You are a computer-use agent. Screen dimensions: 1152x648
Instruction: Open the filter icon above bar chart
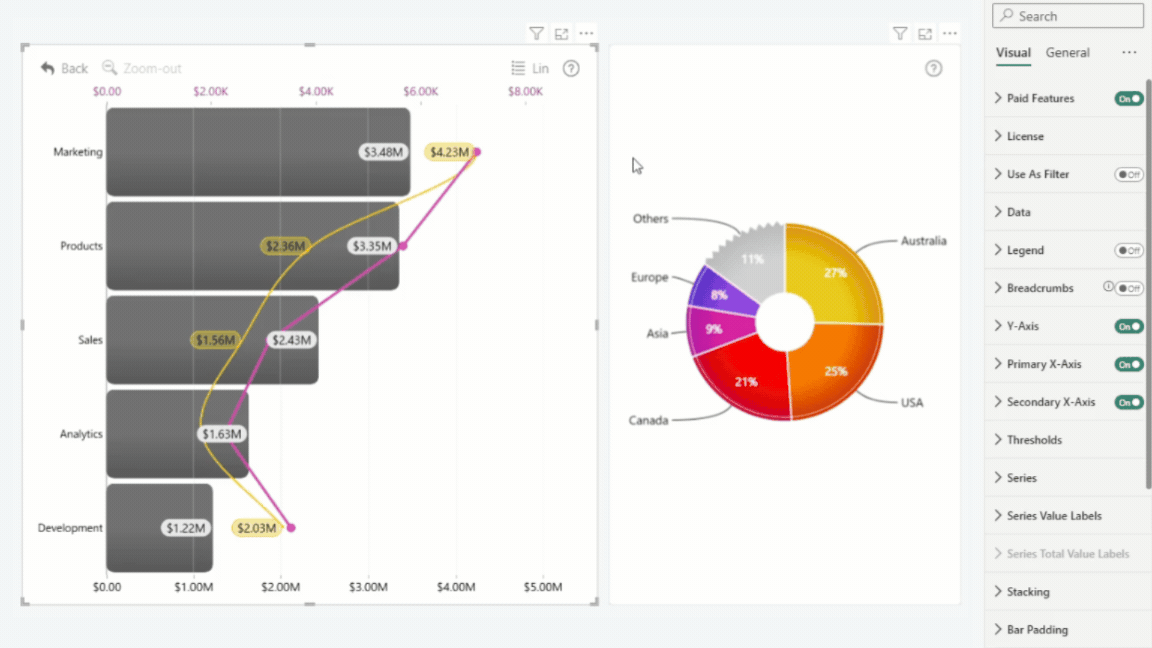coord(536,34)
